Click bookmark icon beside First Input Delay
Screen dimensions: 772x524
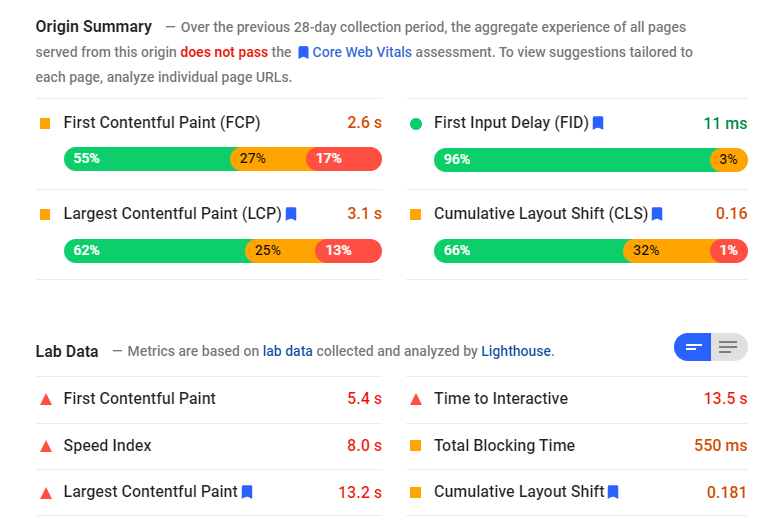(x=598, y=123)
